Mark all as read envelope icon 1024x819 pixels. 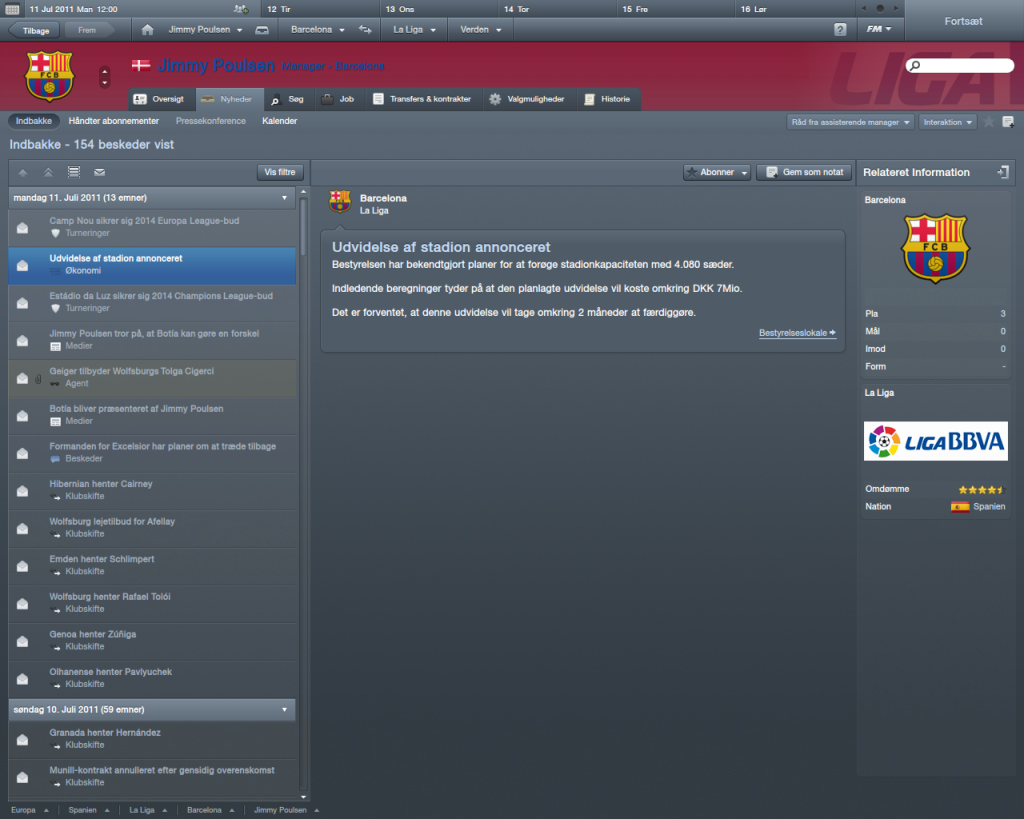[x=99, y=172]
